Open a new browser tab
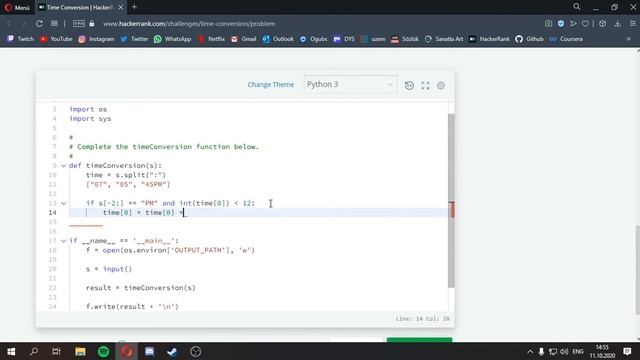This screenshot has width=640, height=360. (134, 7)
